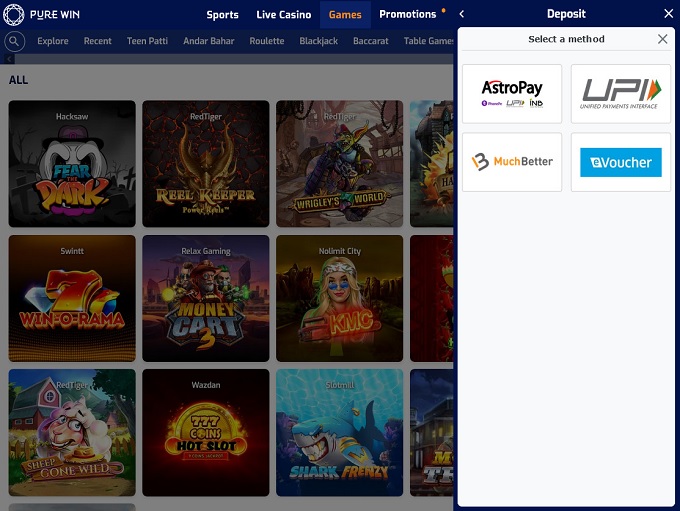This screenshot has height=511, width=680.
Task: View Recent games
Action: [x=98, y=41]
